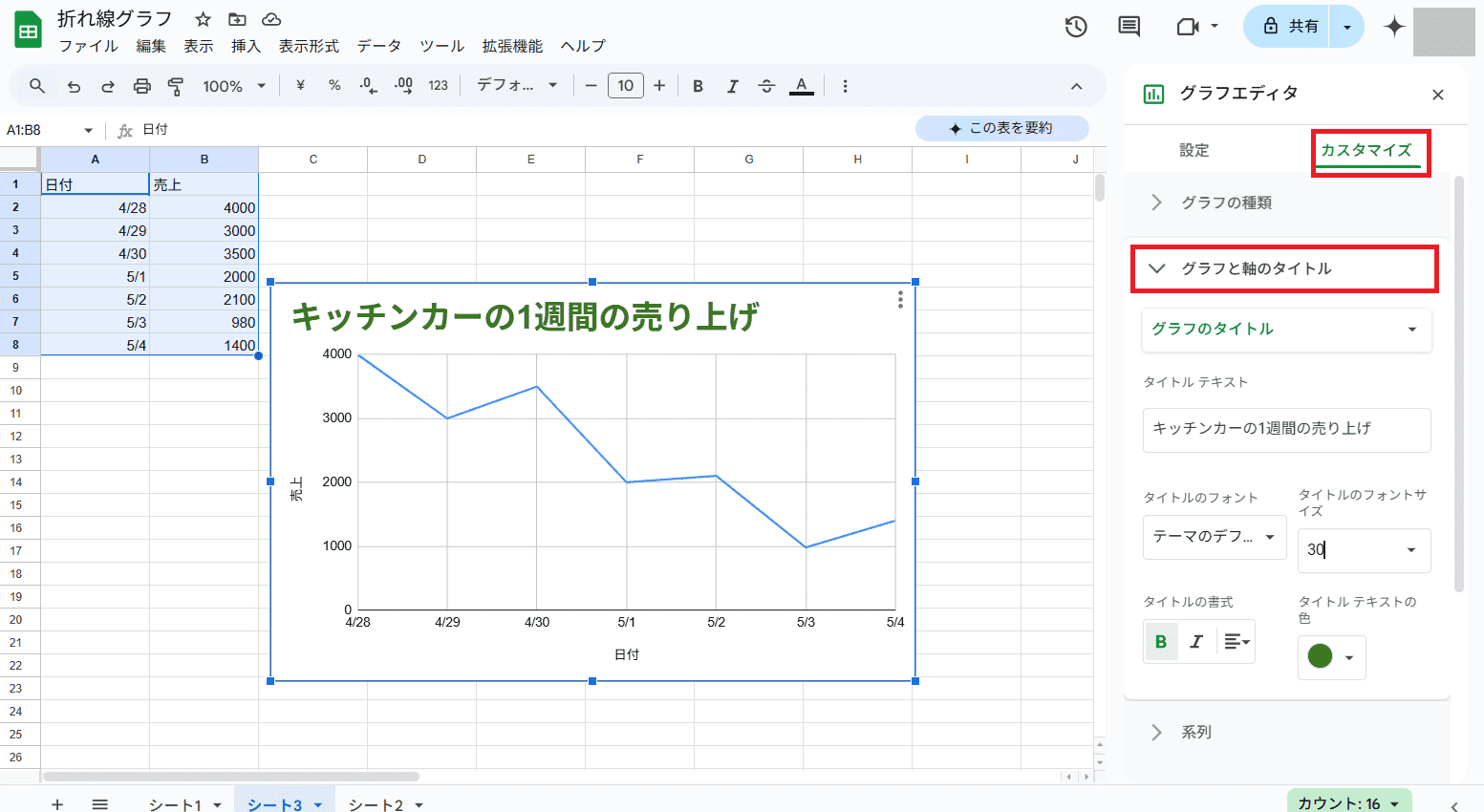Image resolution: width=1484 pixels, height=812 pixels.
Task: Click the 共有 share button
Action: click(1291, 27)
